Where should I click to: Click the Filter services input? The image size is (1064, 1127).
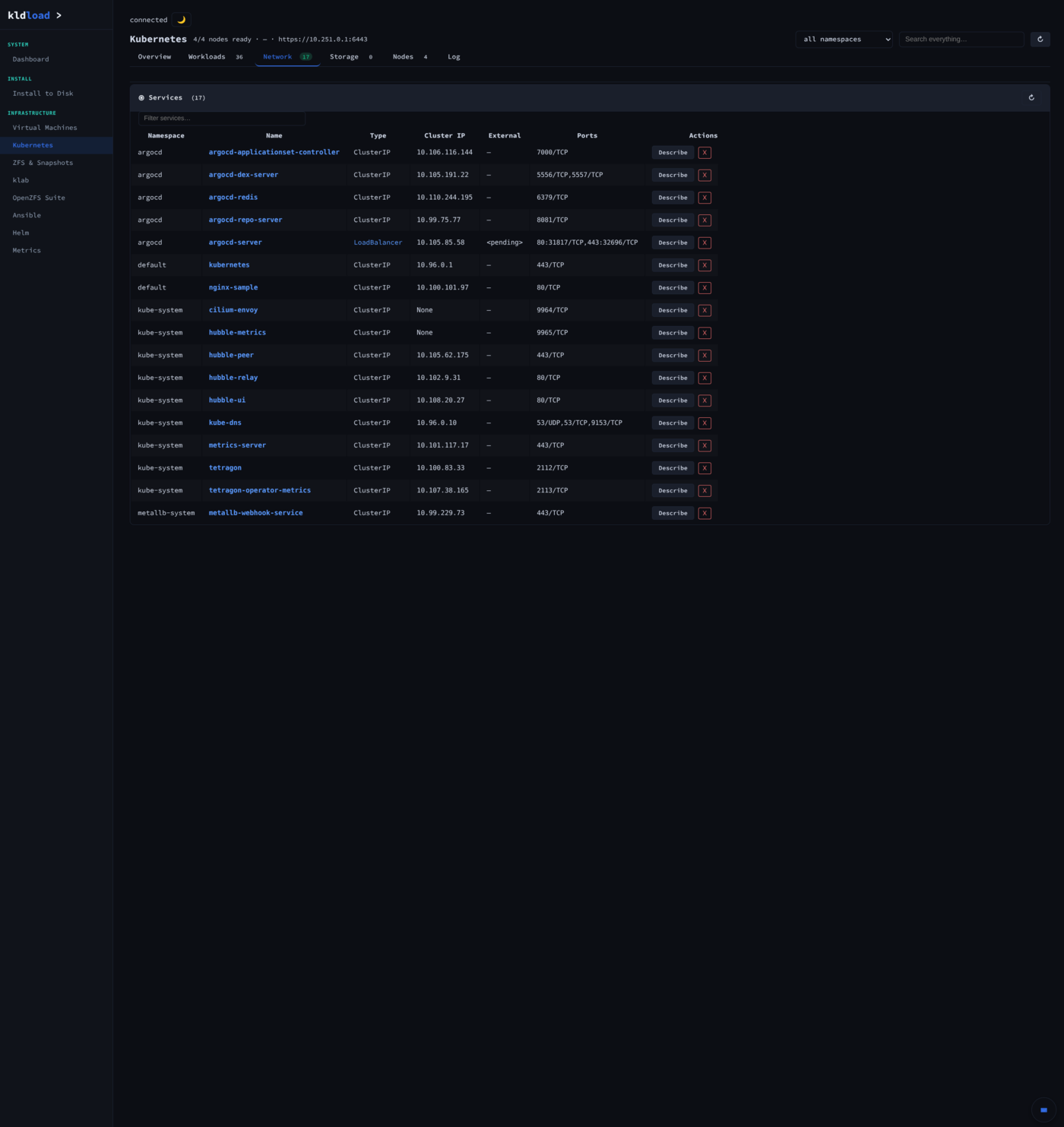point(222,119)
